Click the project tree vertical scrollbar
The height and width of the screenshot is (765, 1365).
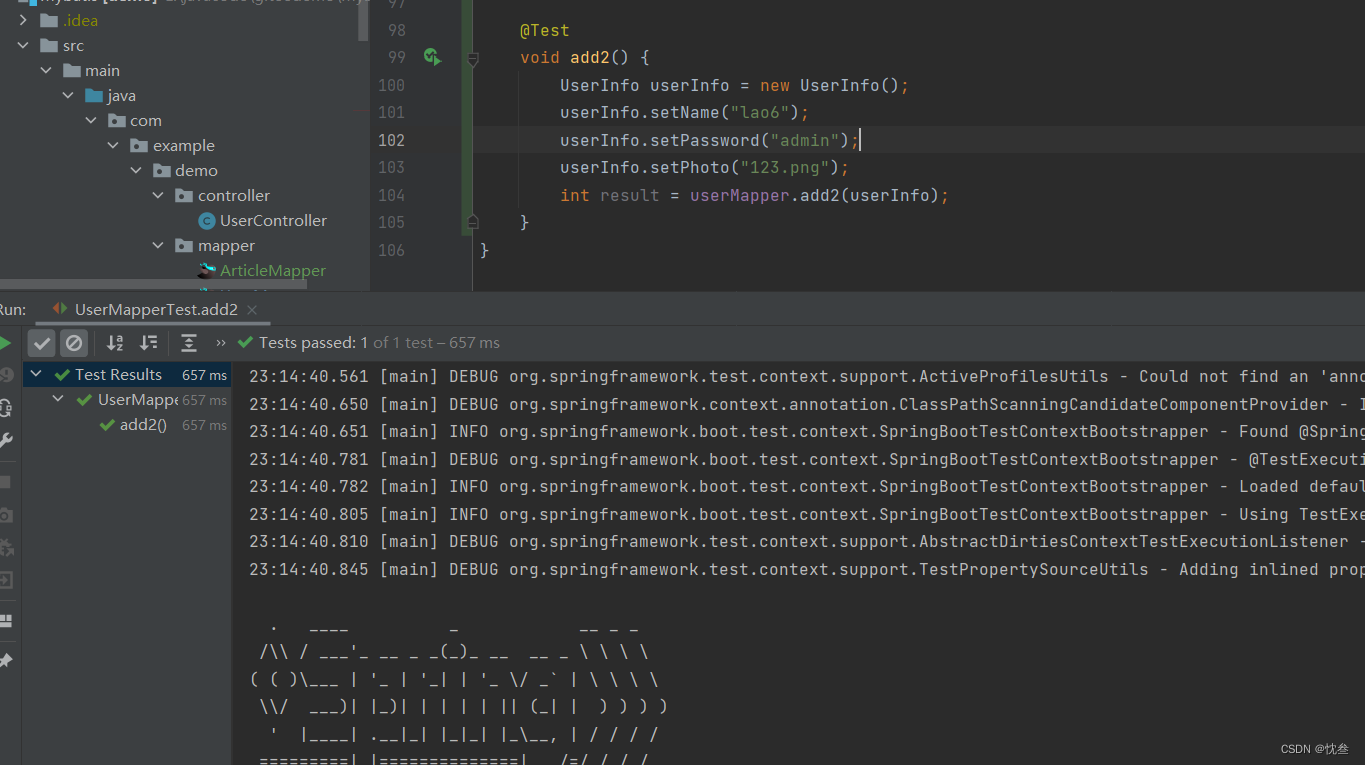click(x=364, y=20)
